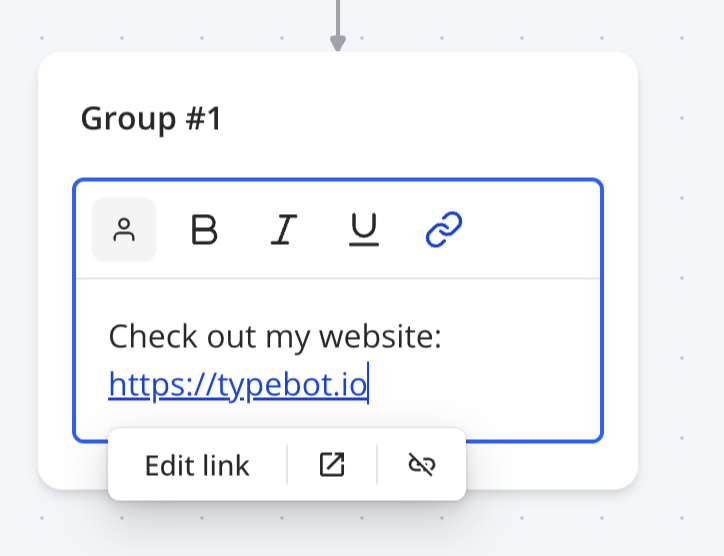Screen dimensions: 724x556
Task: Toggle underline formatting
Action: pos(364,230)
